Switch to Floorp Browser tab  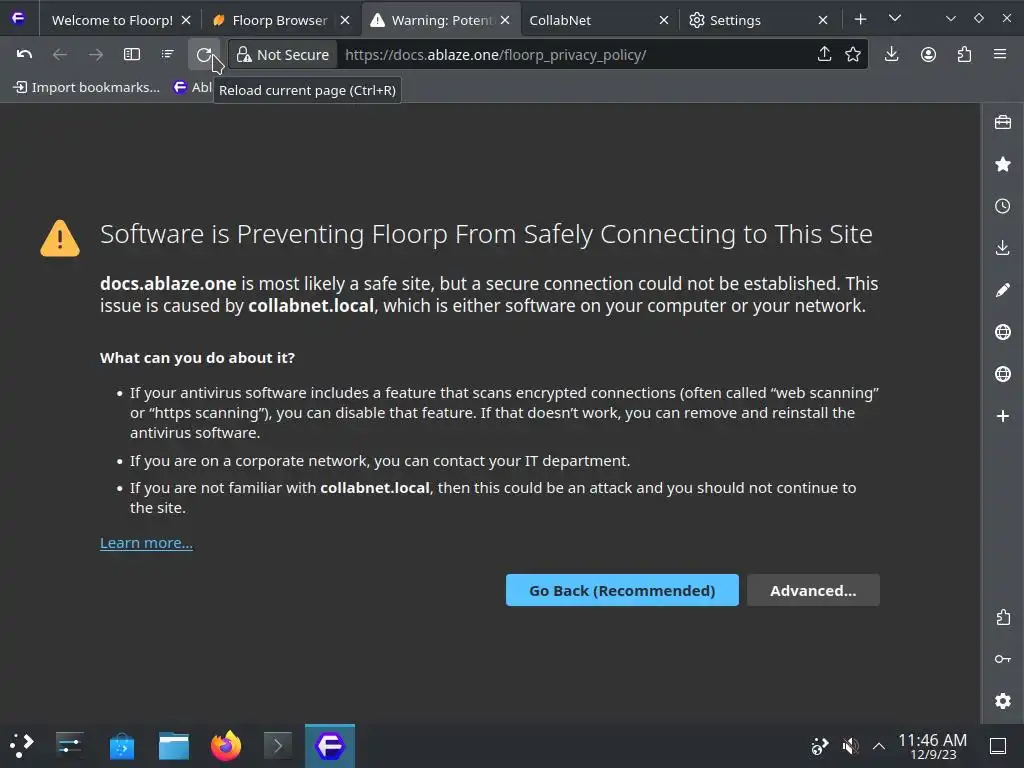[280, 20]
